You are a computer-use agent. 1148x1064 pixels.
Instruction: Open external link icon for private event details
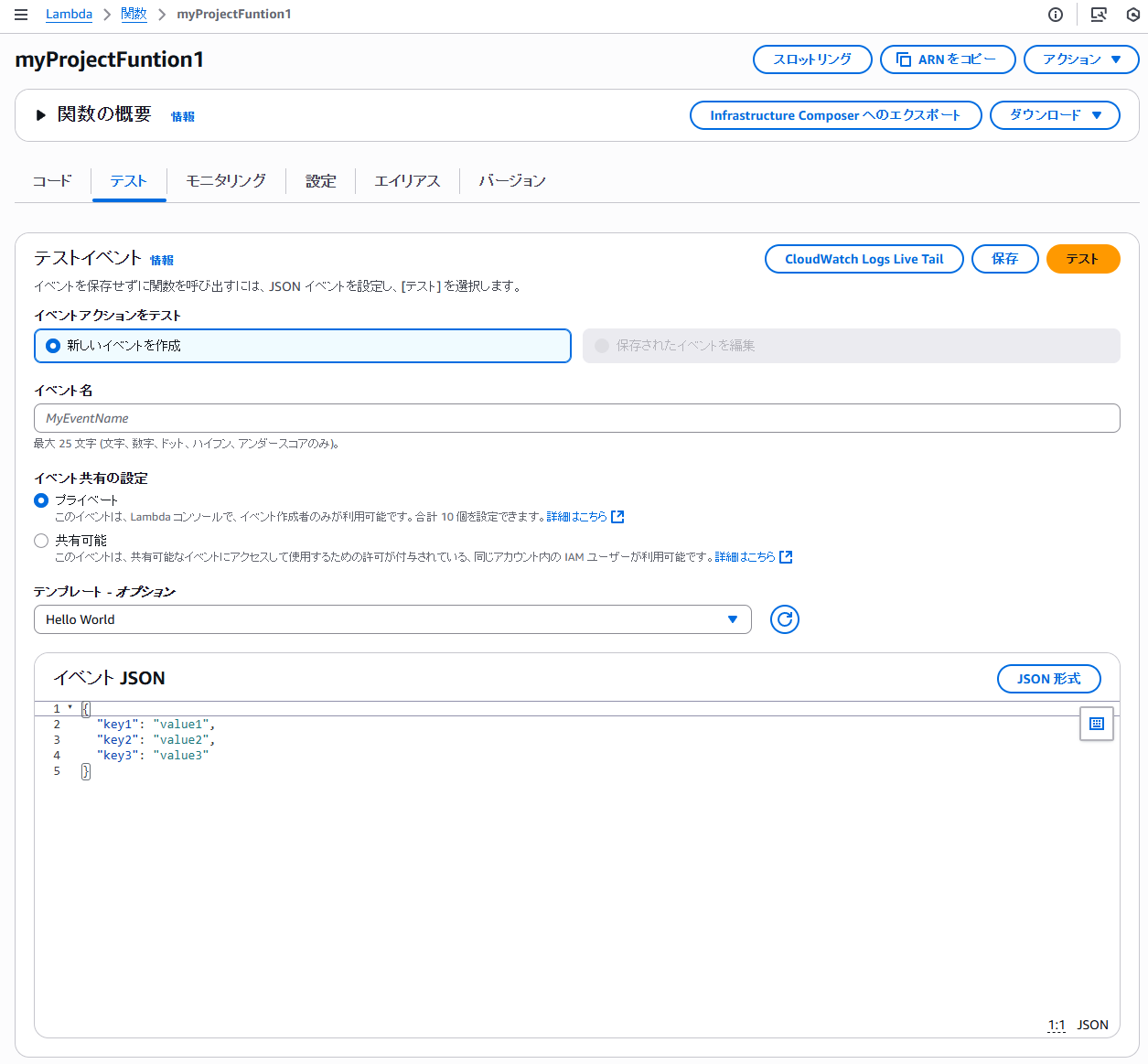coord(617,517)
